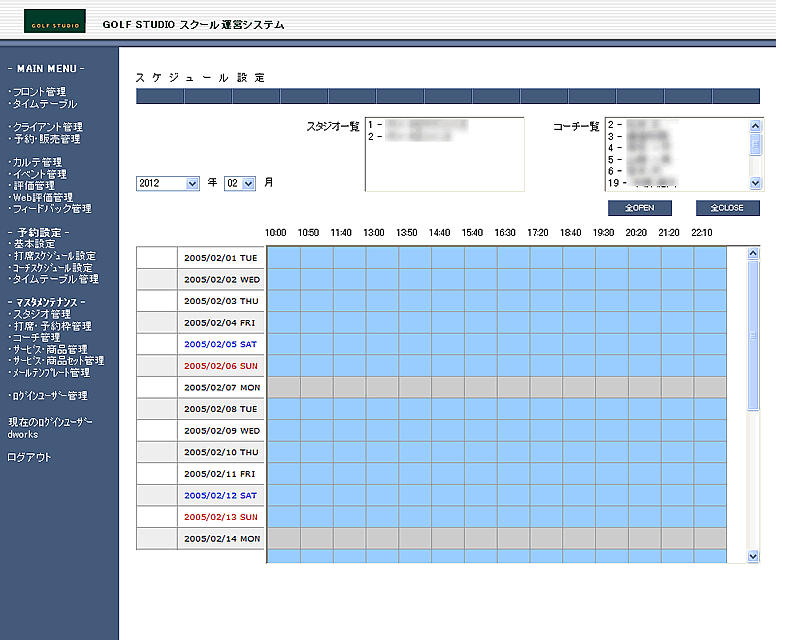Viewport: 800px width, 640px height.
Task: Click the ログアウト link
Action: (x=29, y=457)
